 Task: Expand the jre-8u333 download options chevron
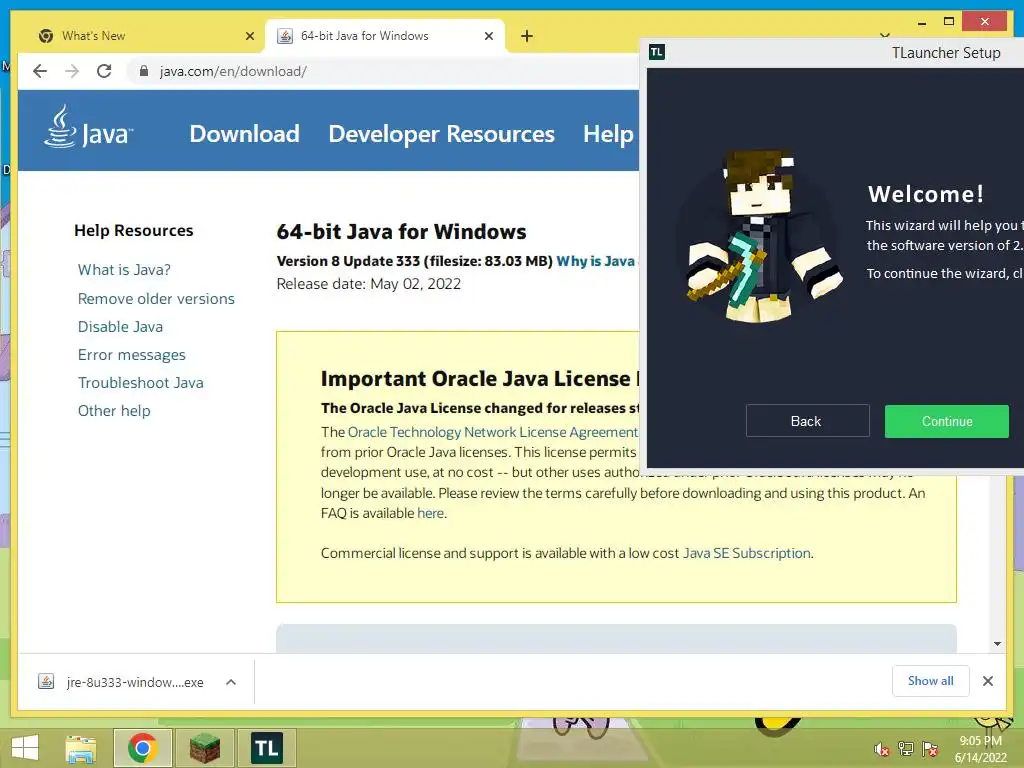(x=231, y=682)
